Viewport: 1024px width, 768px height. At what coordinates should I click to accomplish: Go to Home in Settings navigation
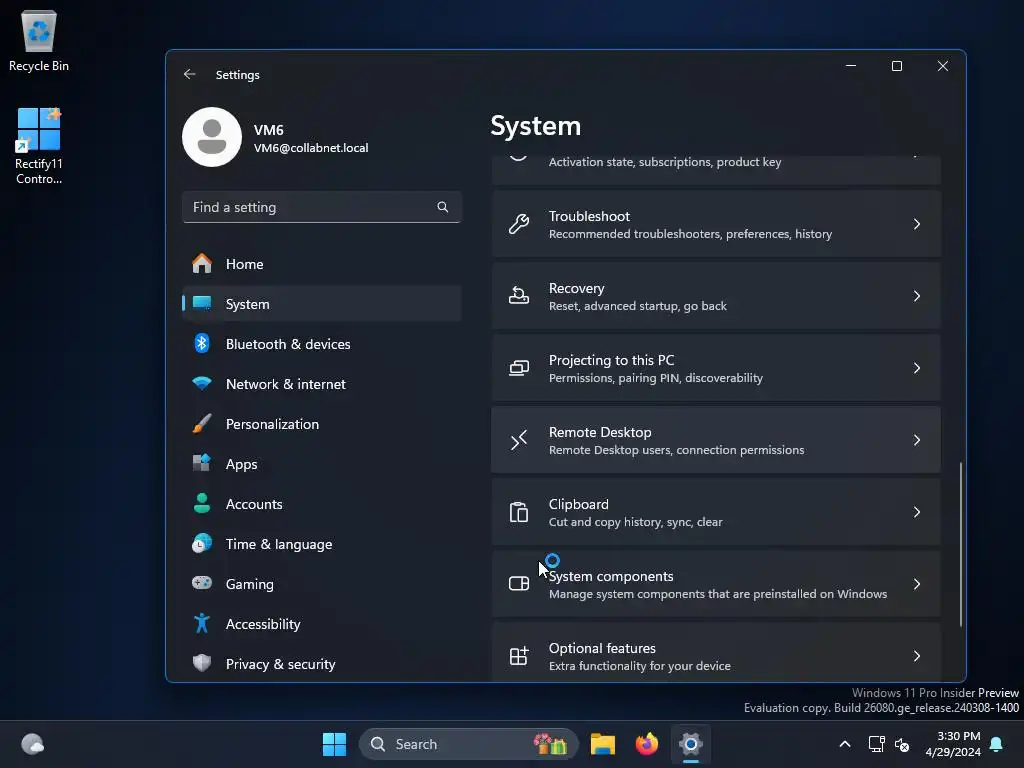[321, 264]
